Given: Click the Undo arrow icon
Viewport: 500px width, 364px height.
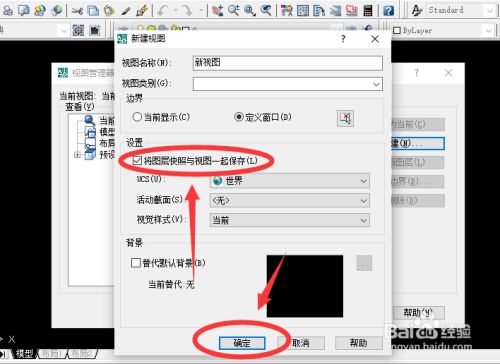Looking at the screenshot, I should click(x=162, y=11).
